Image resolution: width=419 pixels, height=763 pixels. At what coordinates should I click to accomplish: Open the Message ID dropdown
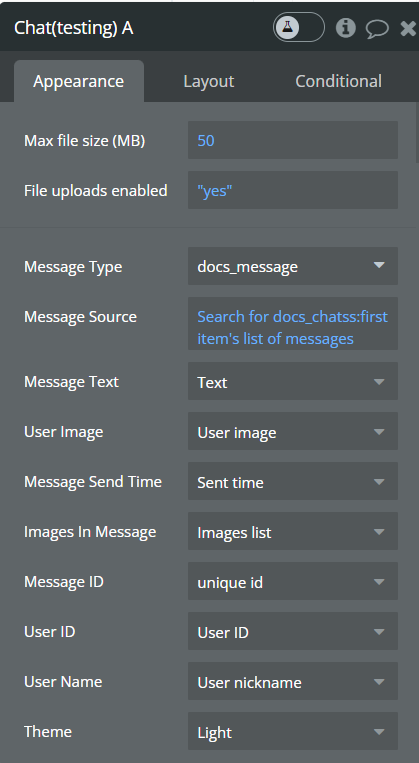293,582
